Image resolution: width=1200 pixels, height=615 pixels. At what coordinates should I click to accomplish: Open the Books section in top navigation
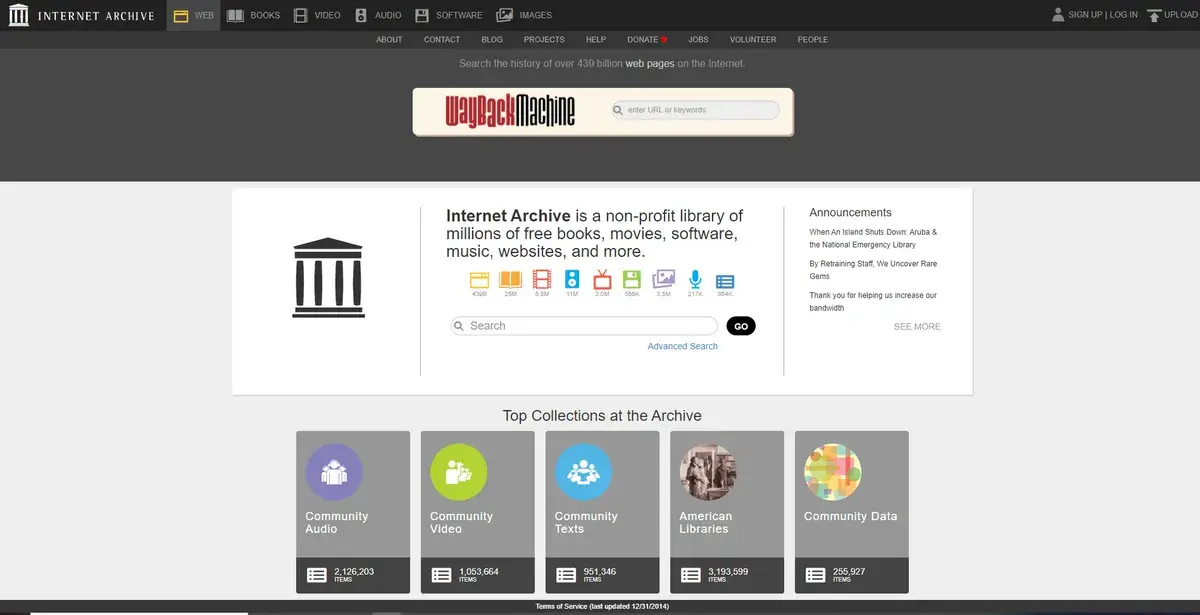coord(254,15)
